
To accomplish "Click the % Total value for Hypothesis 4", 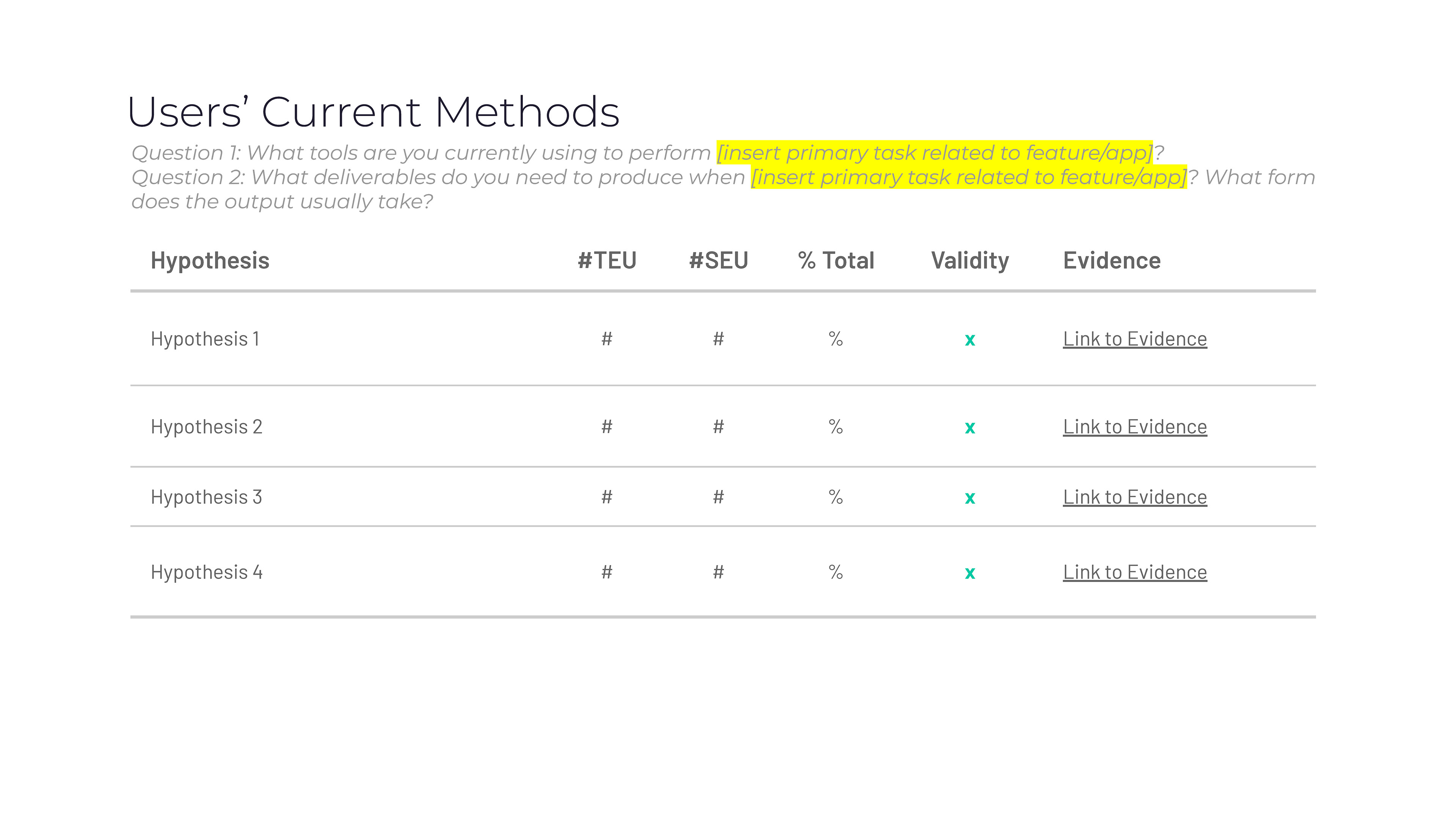I will pos(835,573).
